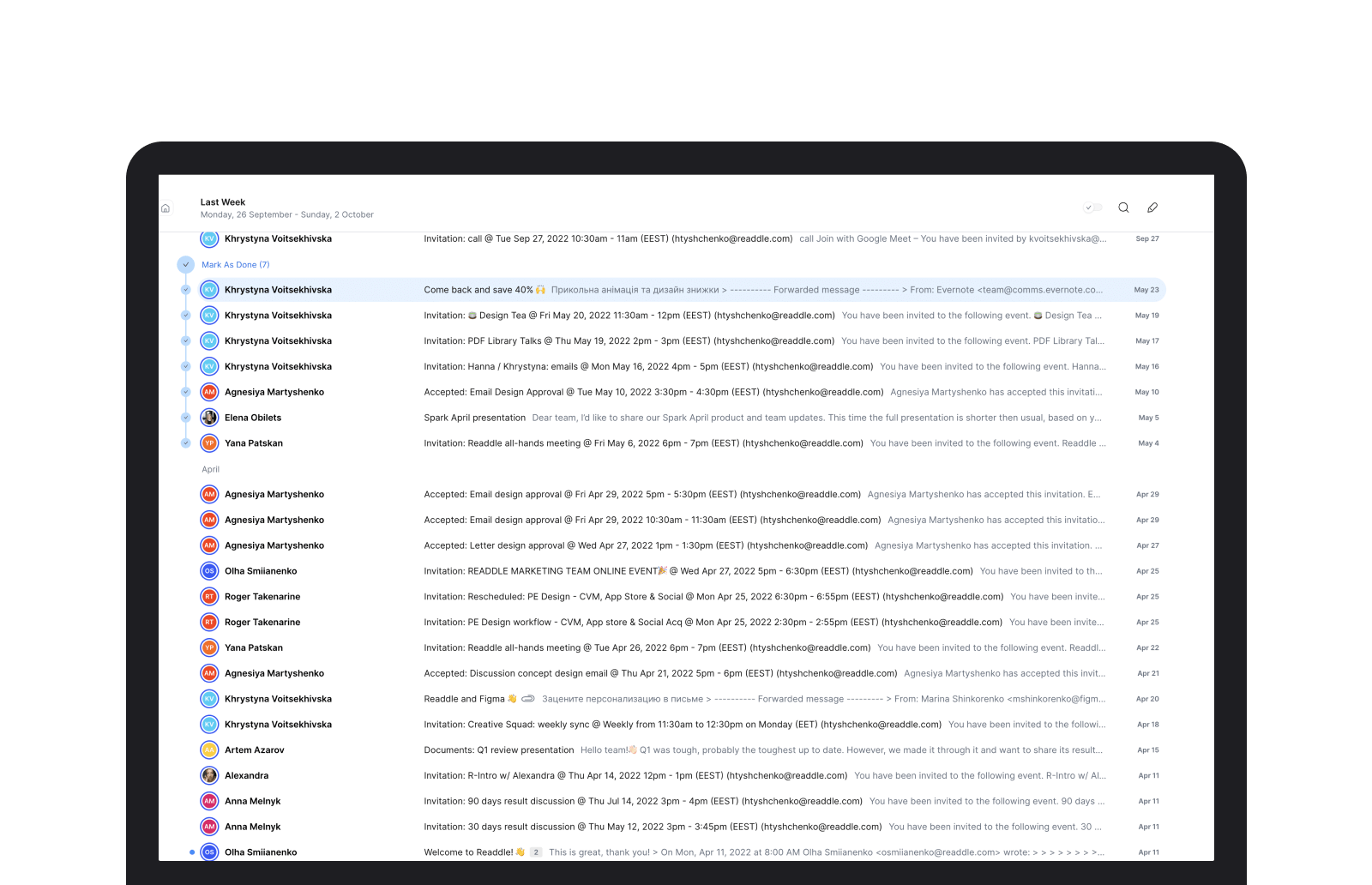Click Olha Smiianenko's OS avatar
1372x885 pixels.
209,570
